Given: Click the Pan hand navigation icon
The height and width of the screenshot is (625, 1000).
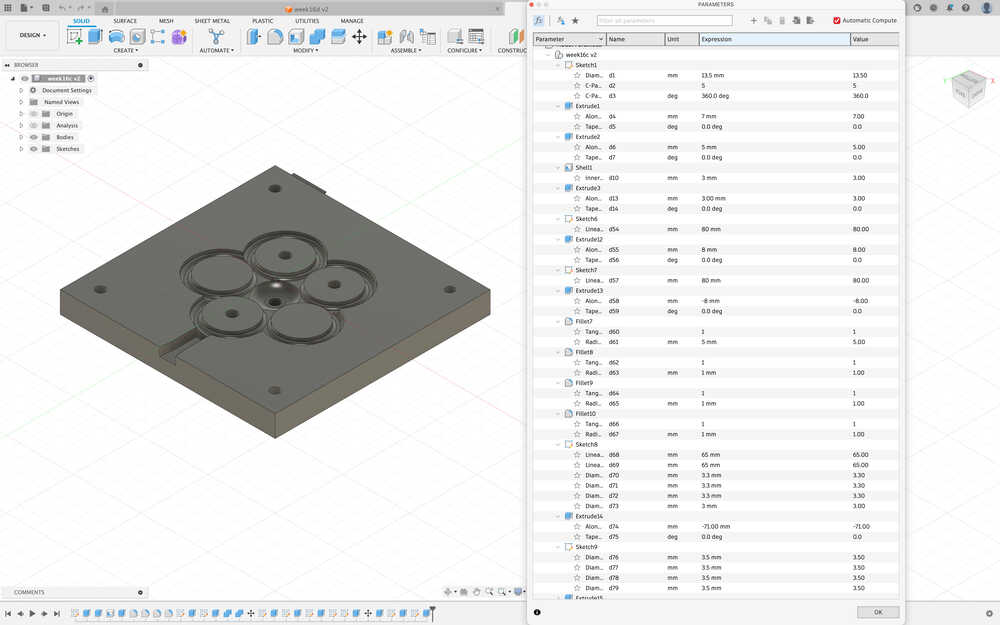Looking at the screenshot, I should click(476, 592).
